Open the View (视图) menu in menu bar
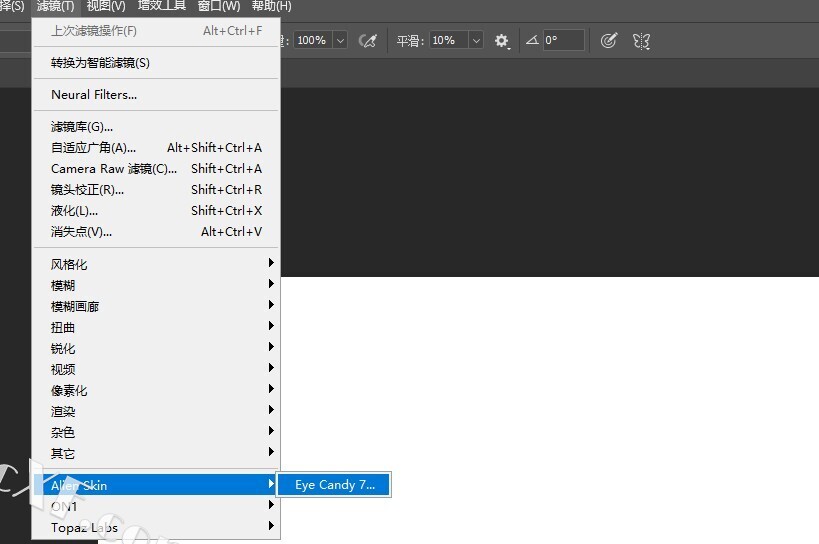Image resolution: width=819 pixels, height=544 pixels. click(106, 6)
